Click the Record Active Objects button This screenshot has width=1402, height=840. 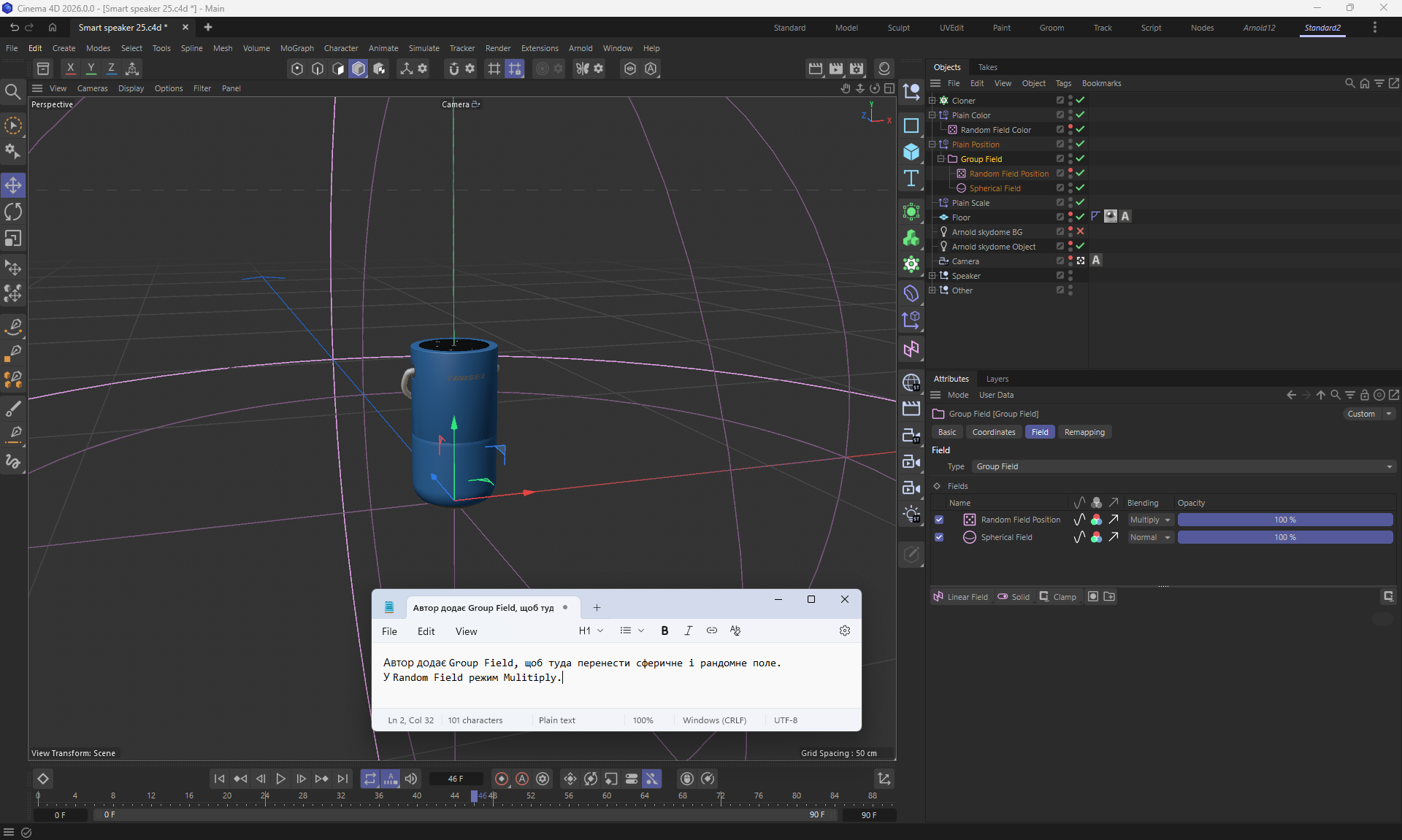(501, 779)
